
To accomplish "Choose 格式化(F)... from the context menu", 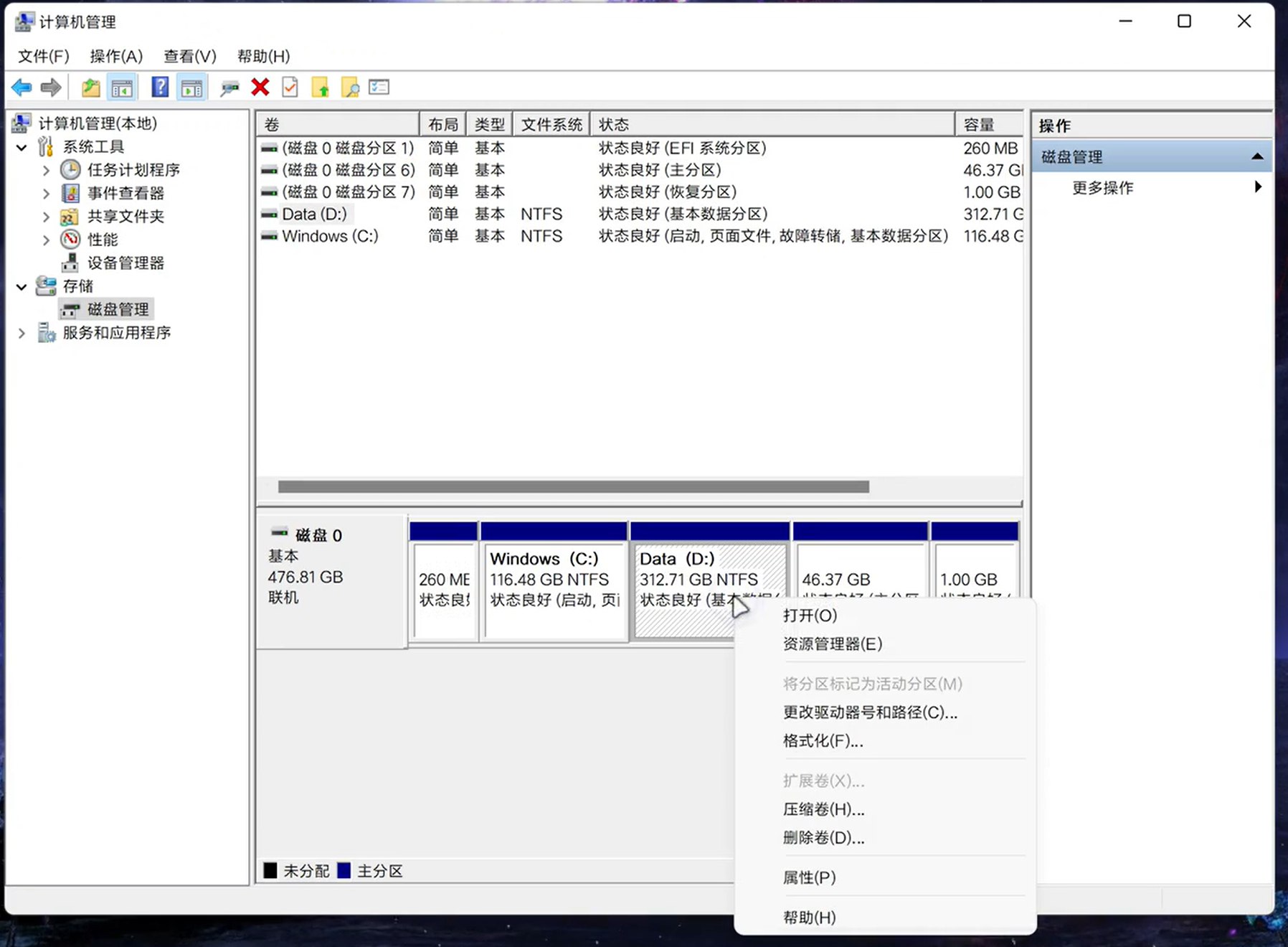I will coord(823,741).
